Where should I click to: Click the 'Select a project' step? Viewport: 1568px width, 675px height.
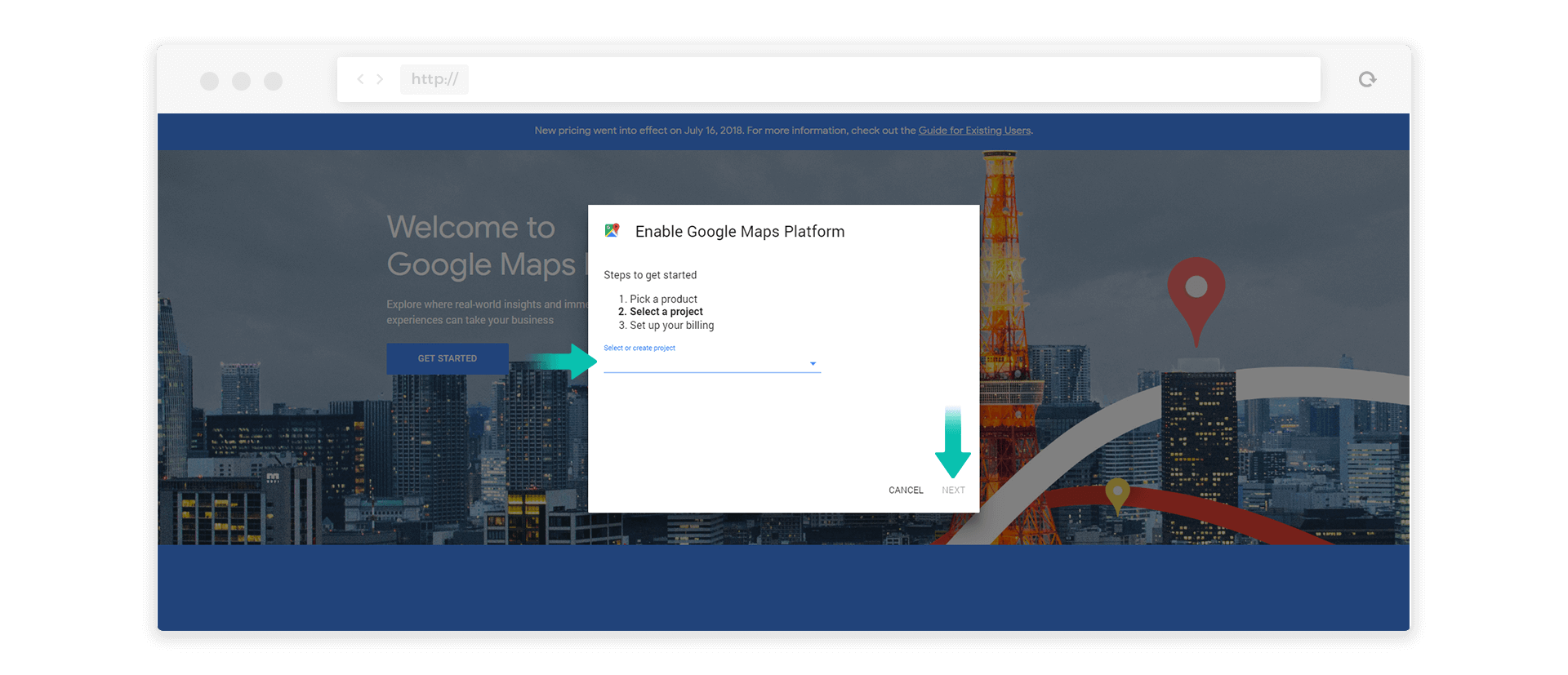[x=666, y=312]
